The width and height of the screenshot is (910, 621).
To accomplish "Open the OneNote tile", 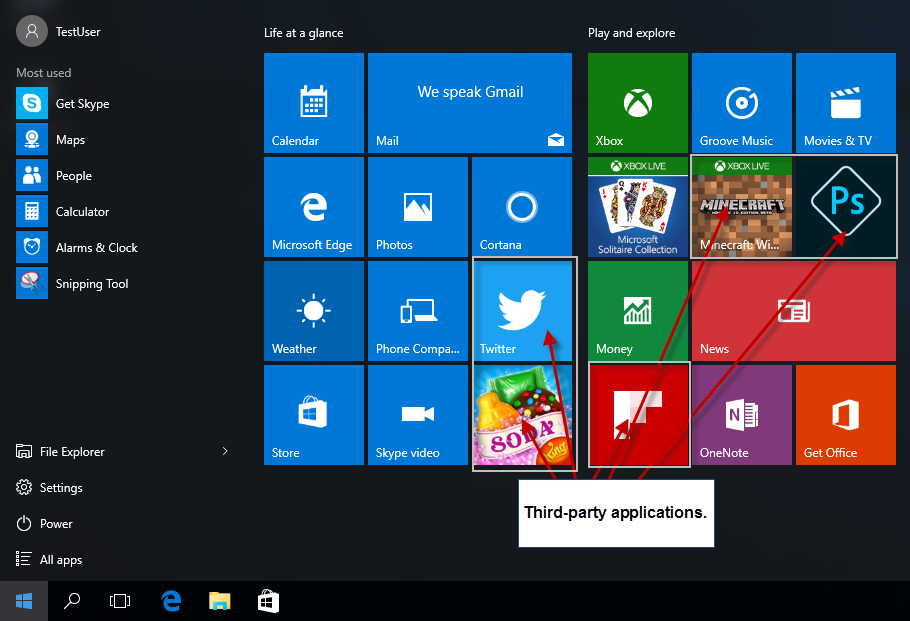I will tap(741, 414).
